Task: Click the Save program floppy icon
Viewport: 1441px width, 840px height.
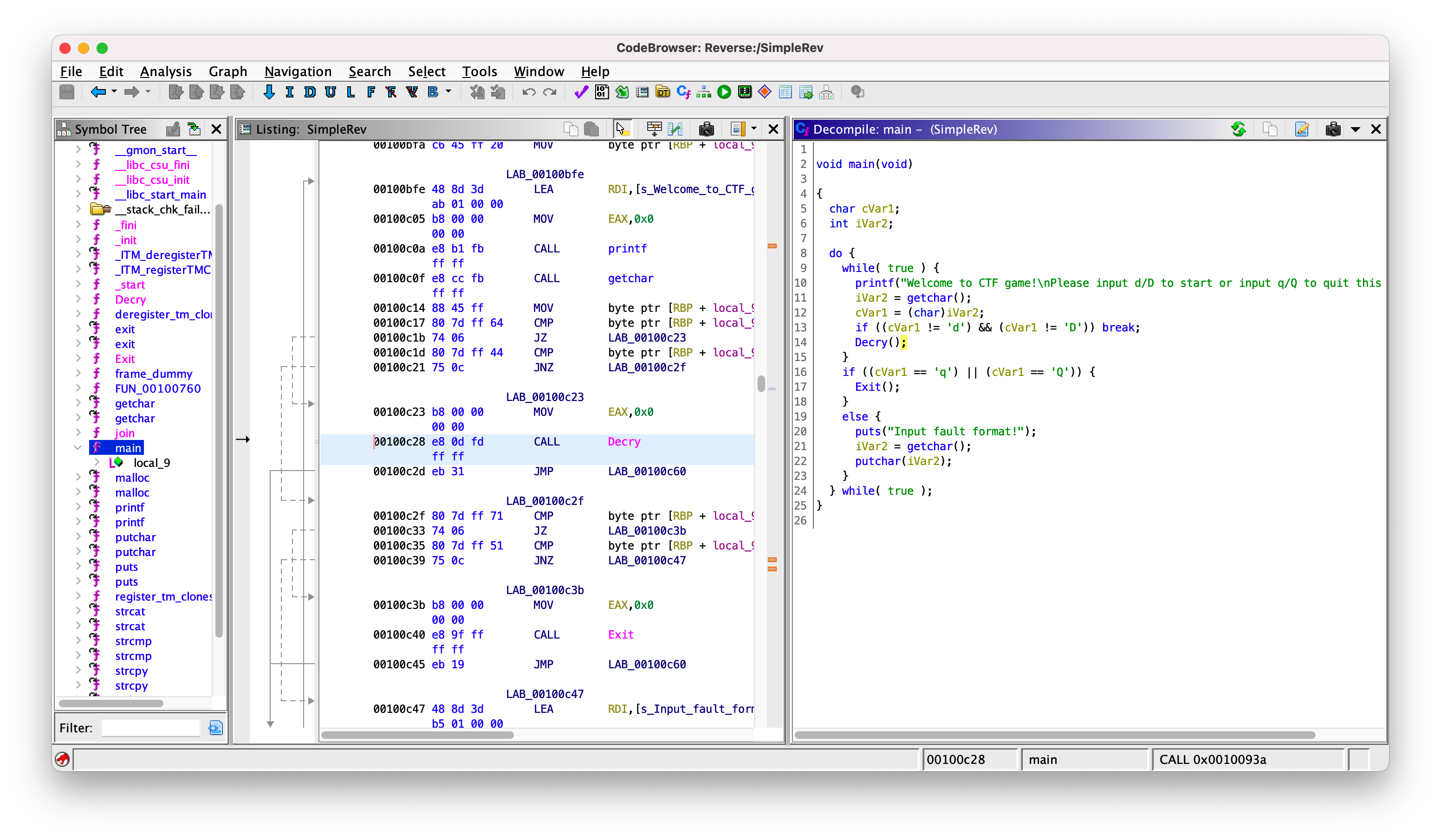Action: [67, 92]
